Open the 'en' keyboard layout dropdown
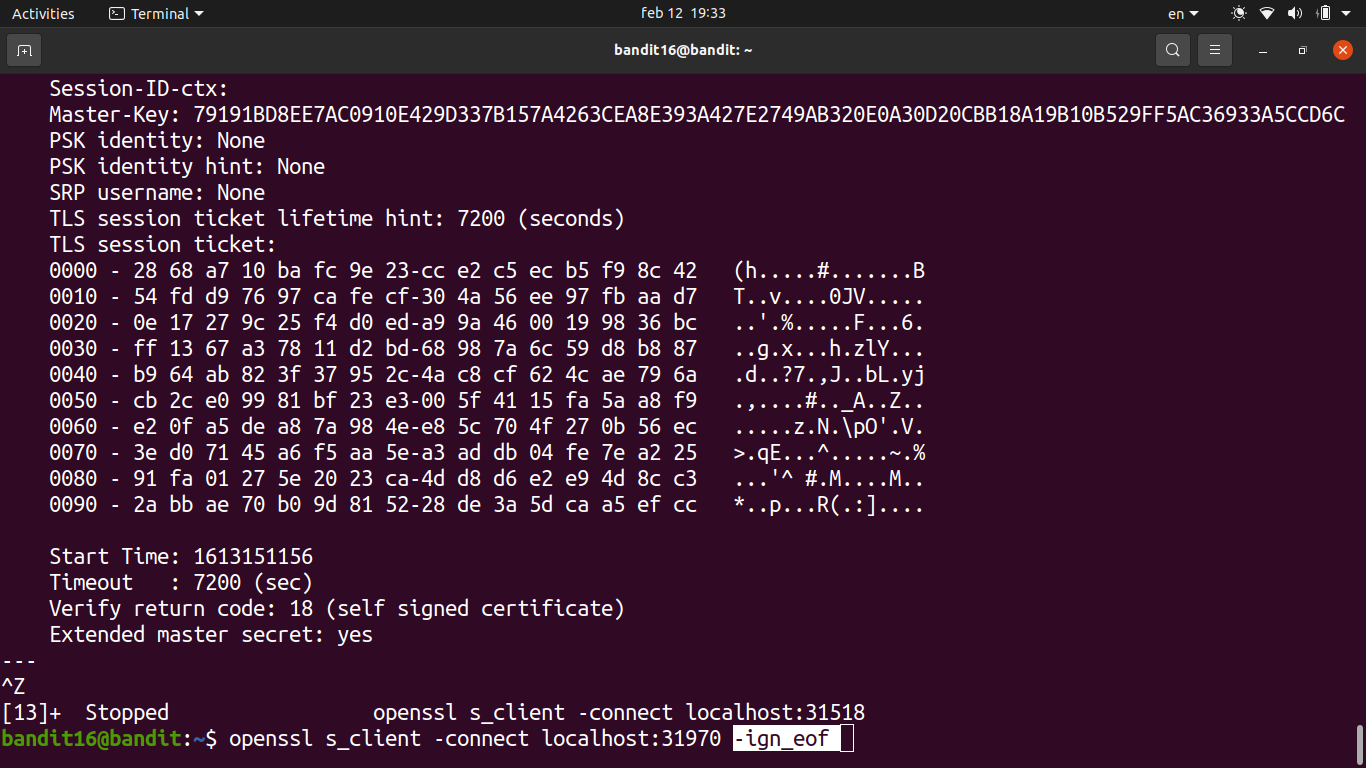The image size is (1366, 768). (1182, 14)
